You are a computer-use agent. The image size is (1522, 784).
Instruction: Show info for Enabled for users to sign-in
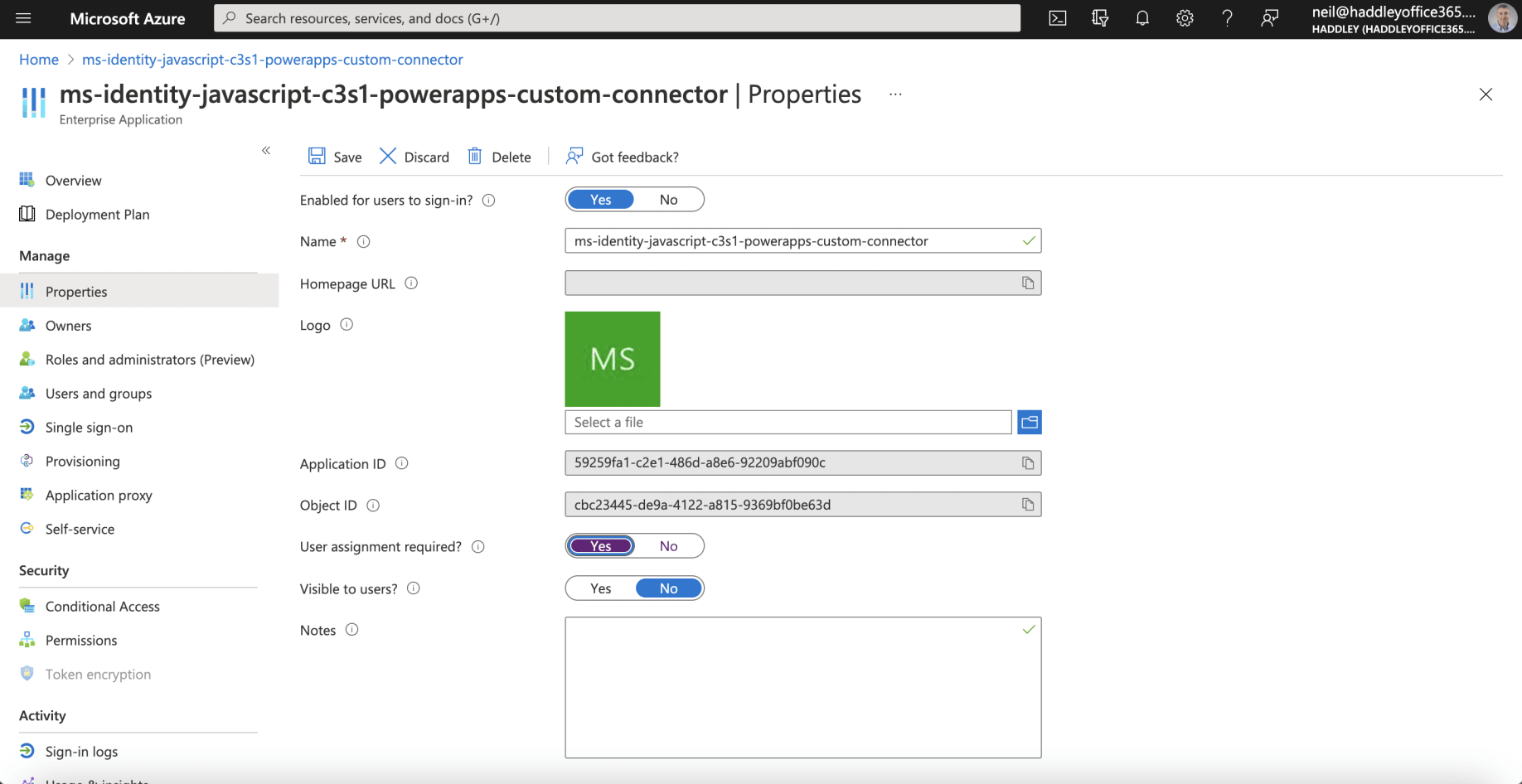pyautogui.click(x=489, y=201)
